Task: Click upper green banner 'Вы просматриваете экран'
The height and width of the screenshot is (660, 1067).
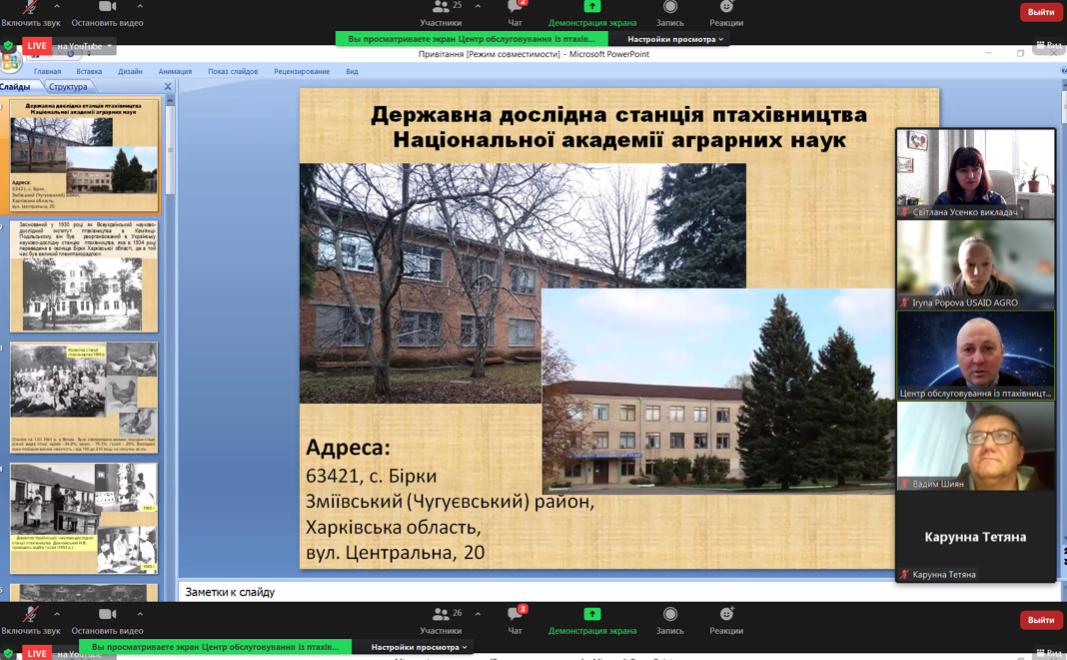Action: pyautogui.click(x=472, y=39)
